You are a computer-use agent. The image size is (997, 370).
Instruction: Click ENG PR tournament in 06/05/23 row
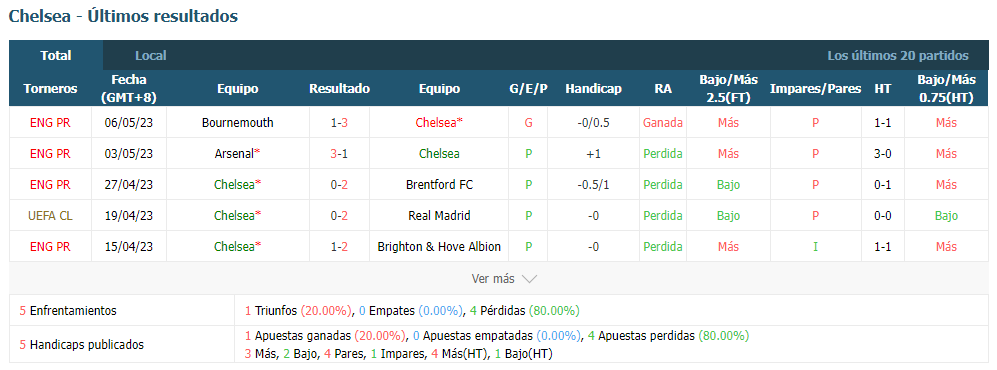[x=50, y=123]
